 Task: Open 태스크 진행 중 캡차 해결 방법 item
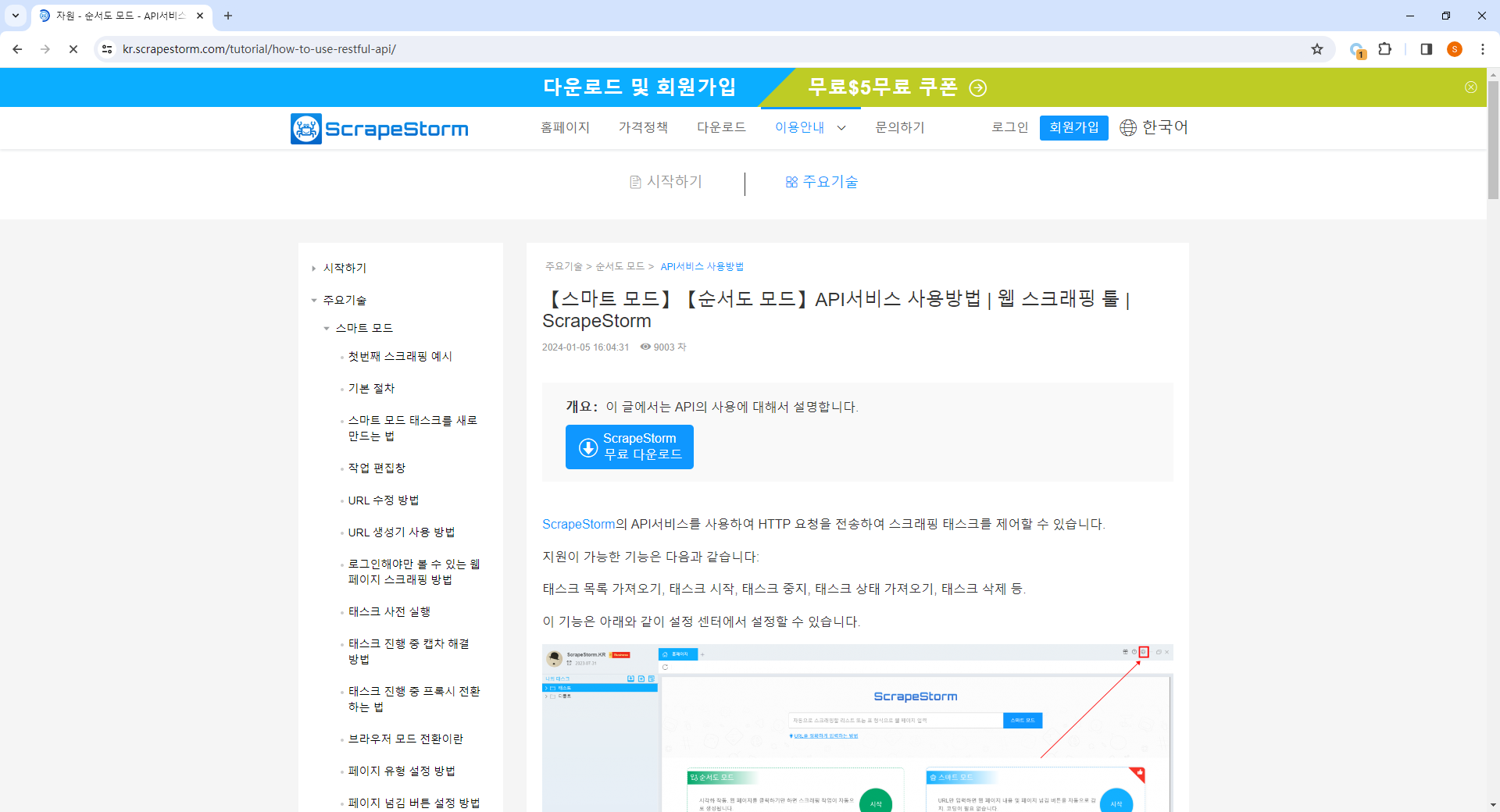coord(409,652)
